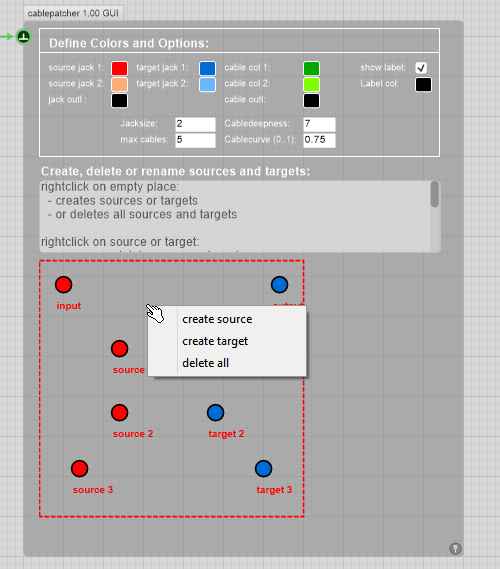Click the Cablecurve value field
Viewport: 500px width, 569px height.
319,140
